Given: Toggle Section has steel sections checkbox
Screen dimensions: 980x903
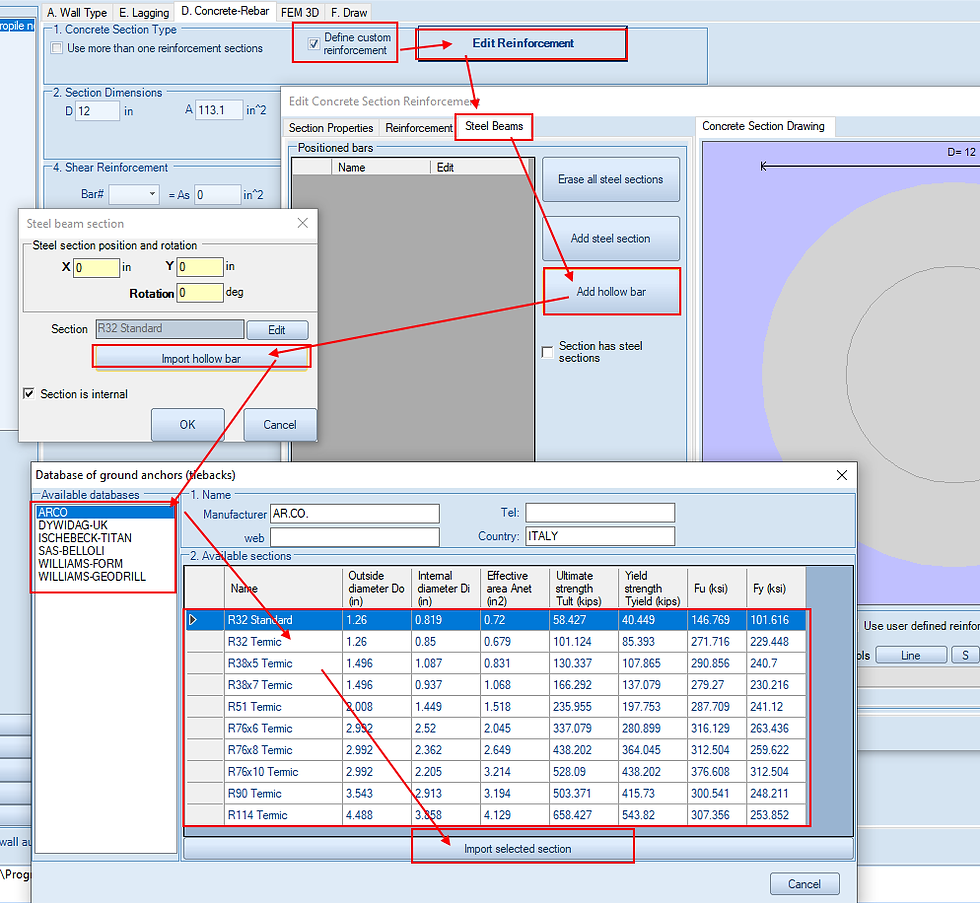Looking at the screenshot, I should (548, 352).
